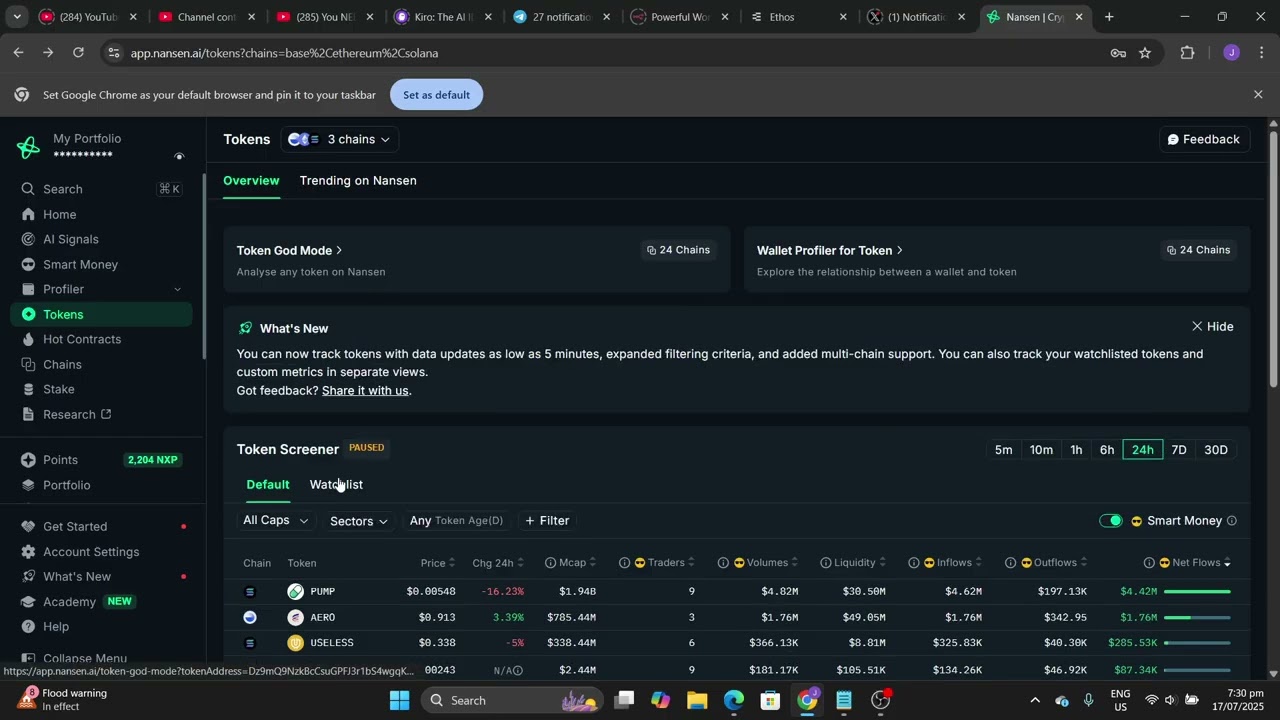Open Tokens in the sidebar menu

[x=102, y=314]
